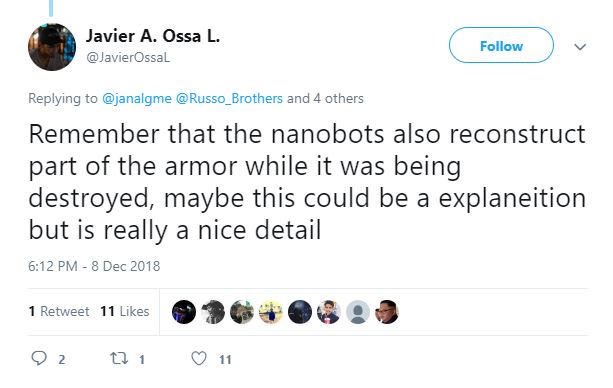The image size is (613, 388).
Task: Click sixth liker avatar in row
Action: (328, 312)
